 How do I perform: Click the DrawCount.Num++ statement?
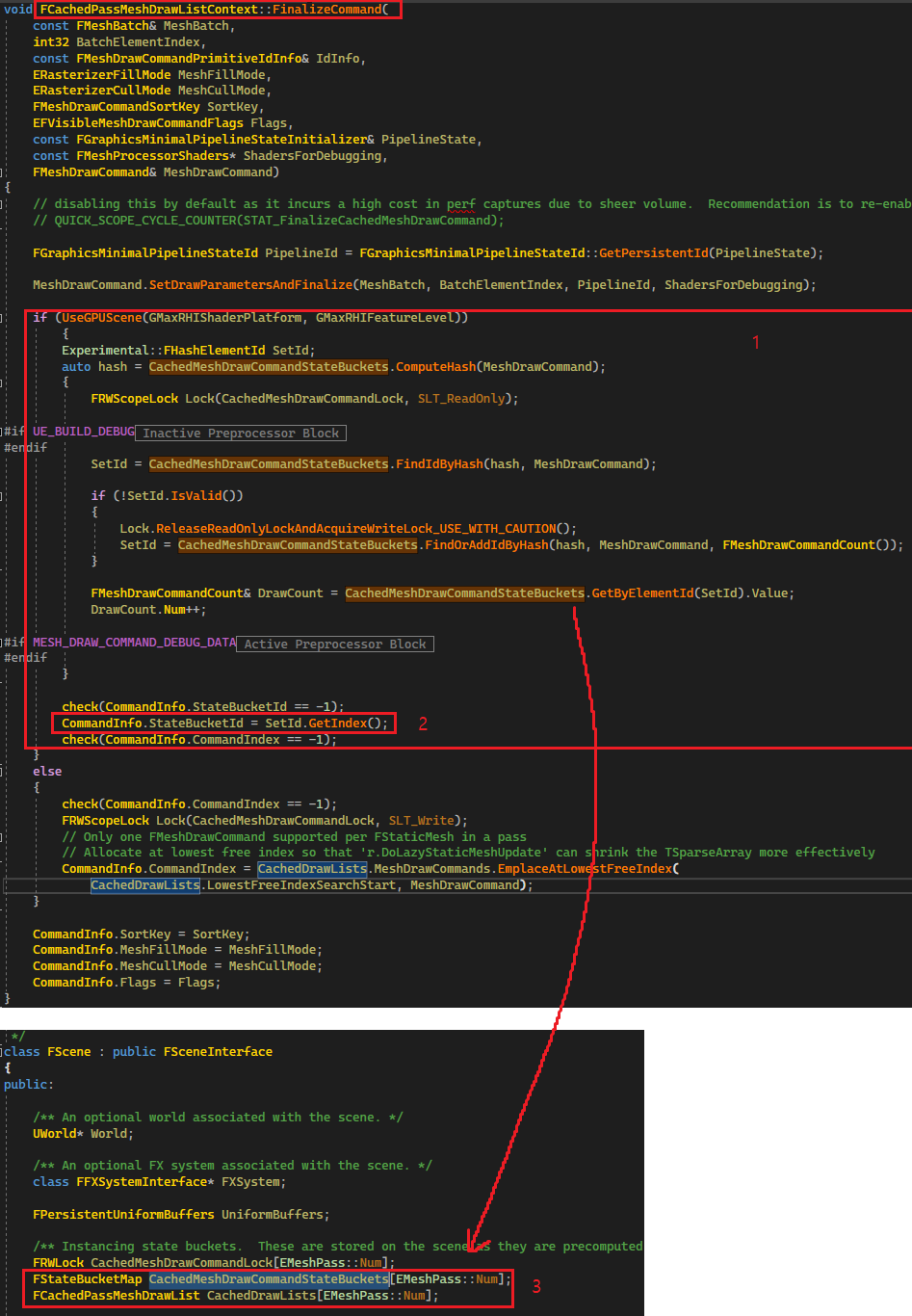[148, 610]
